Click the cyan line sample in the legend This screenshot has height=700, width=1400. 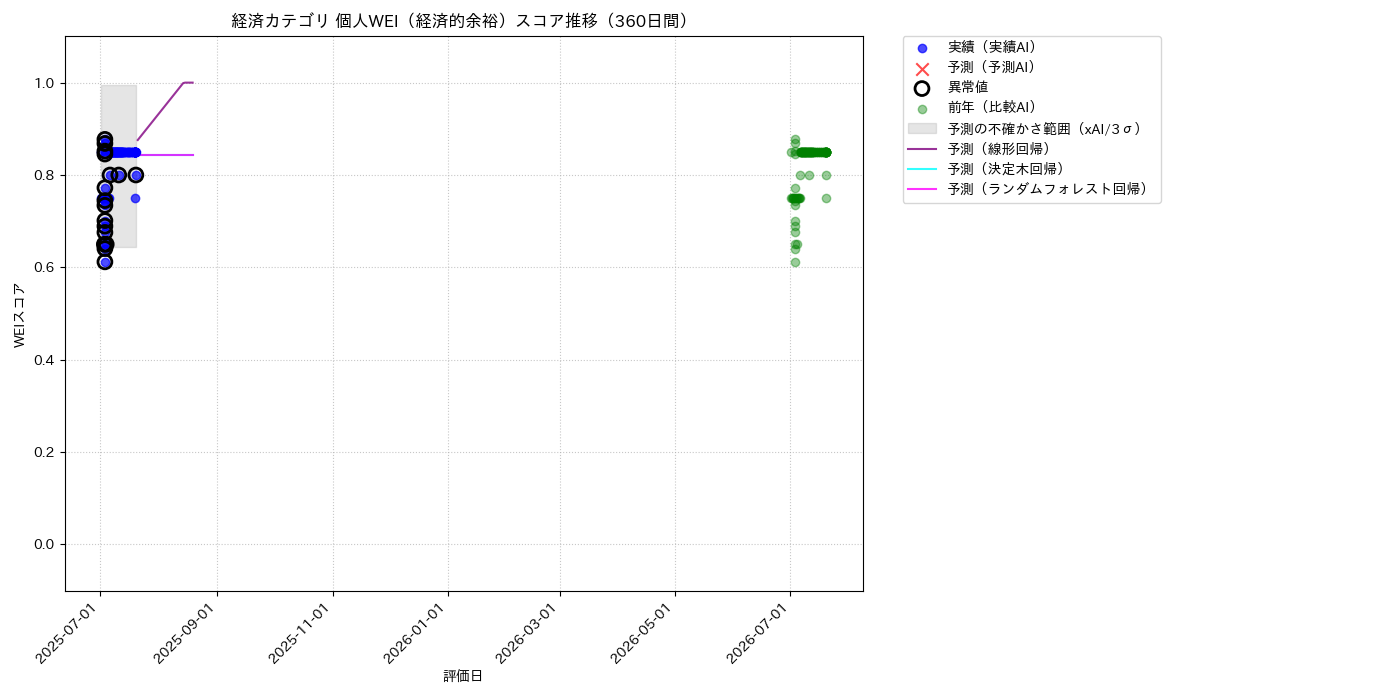(x=922, y=168)
